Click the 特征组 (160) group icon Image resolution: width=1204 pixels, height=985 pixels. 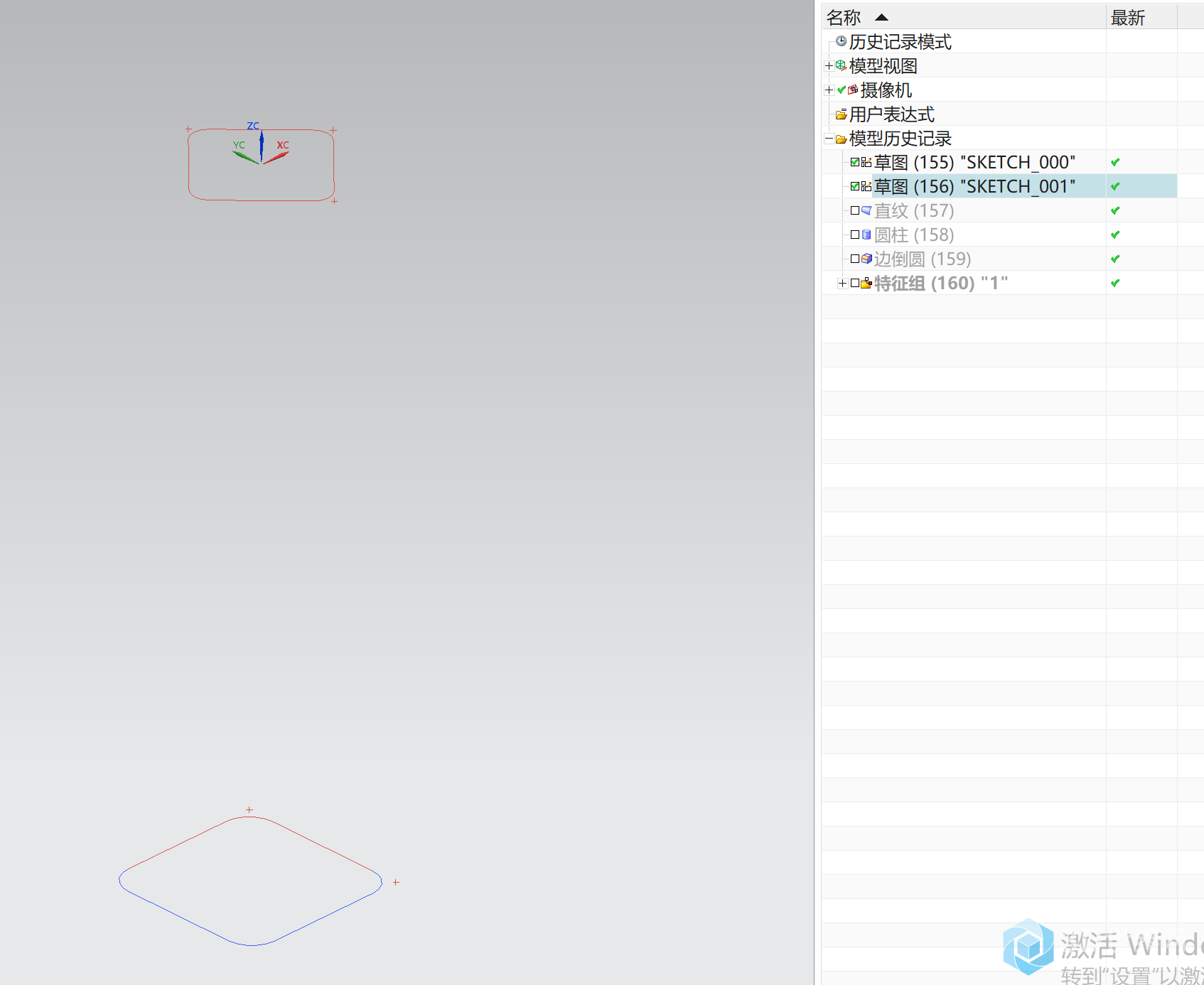866,283
